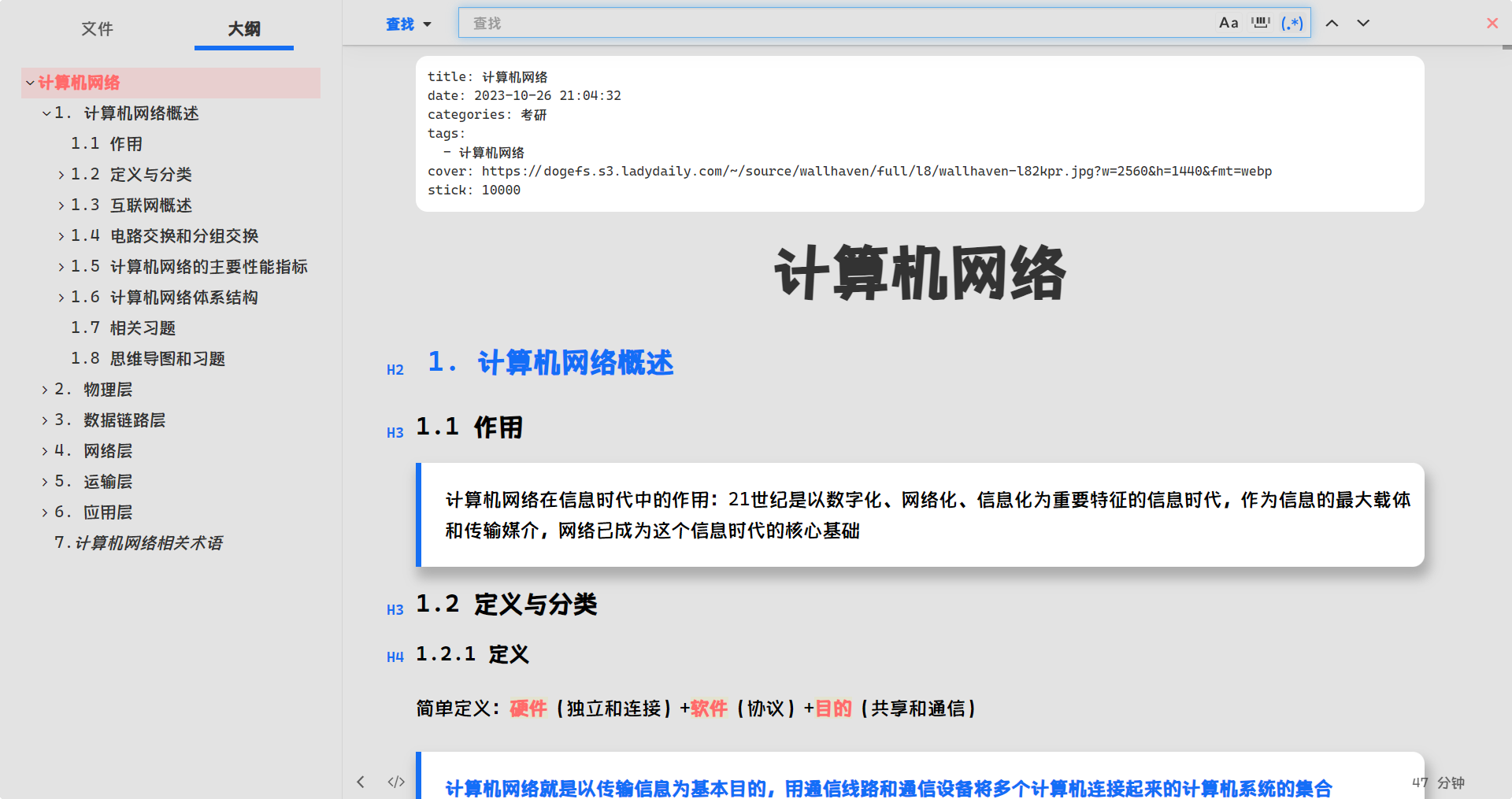Click the H3 marker beside 1.1 作用
This screenshot has height=799, width=1512.
[395, 433]
